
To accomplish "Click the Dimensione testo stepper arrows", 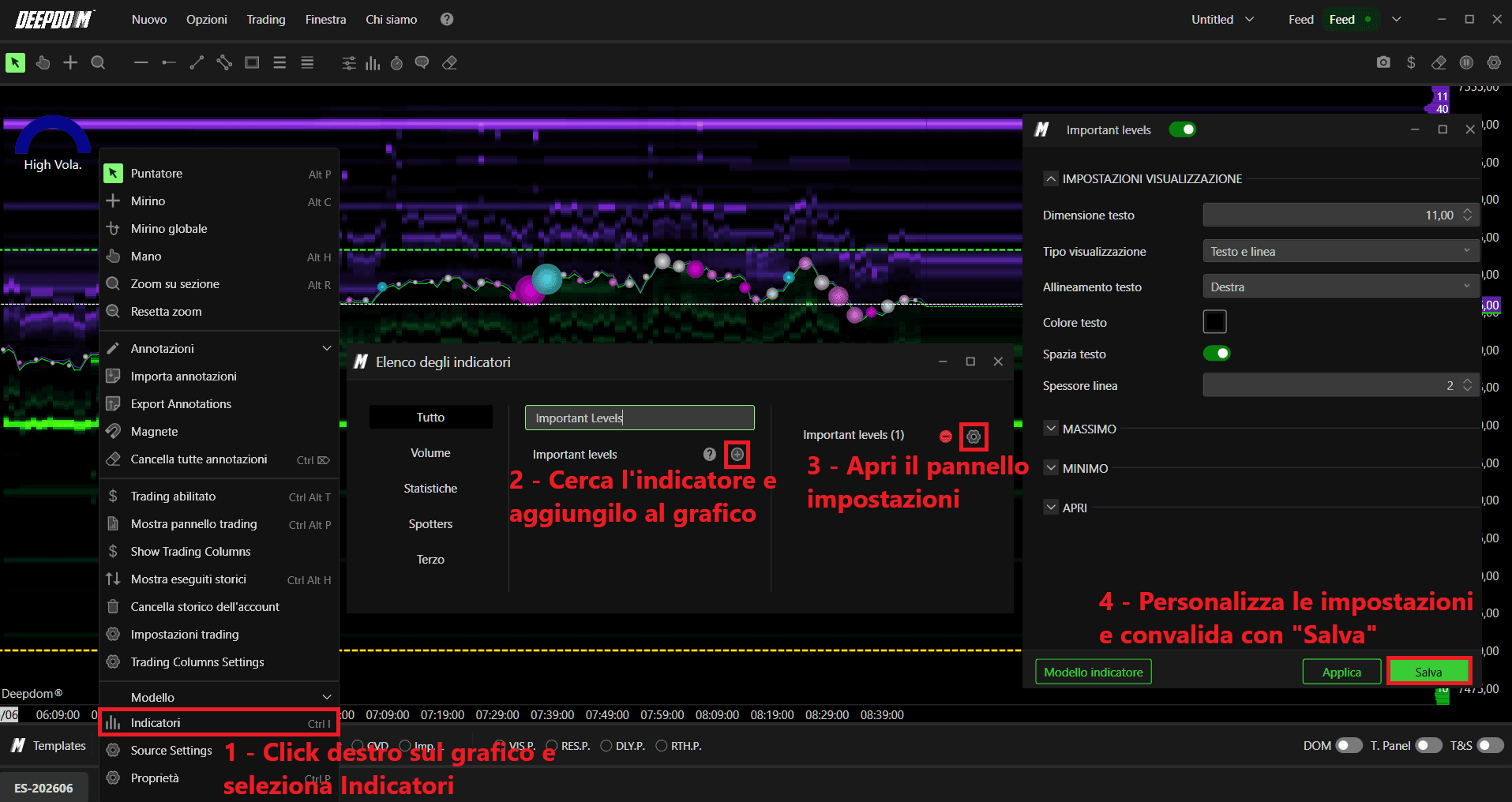I will point(1467,215).
